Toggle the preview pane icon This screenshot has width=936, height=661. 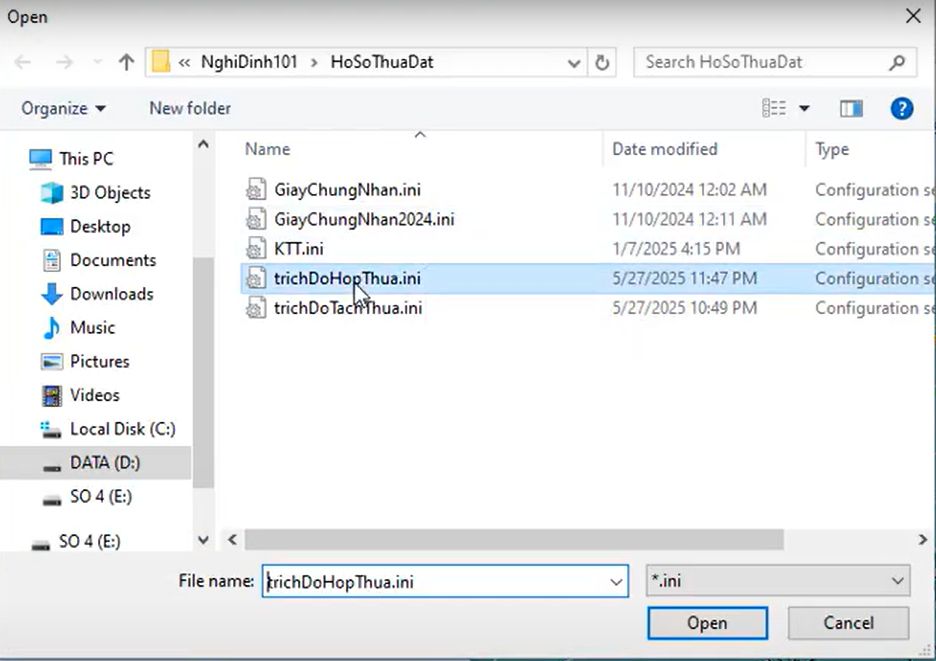point(851,108)
